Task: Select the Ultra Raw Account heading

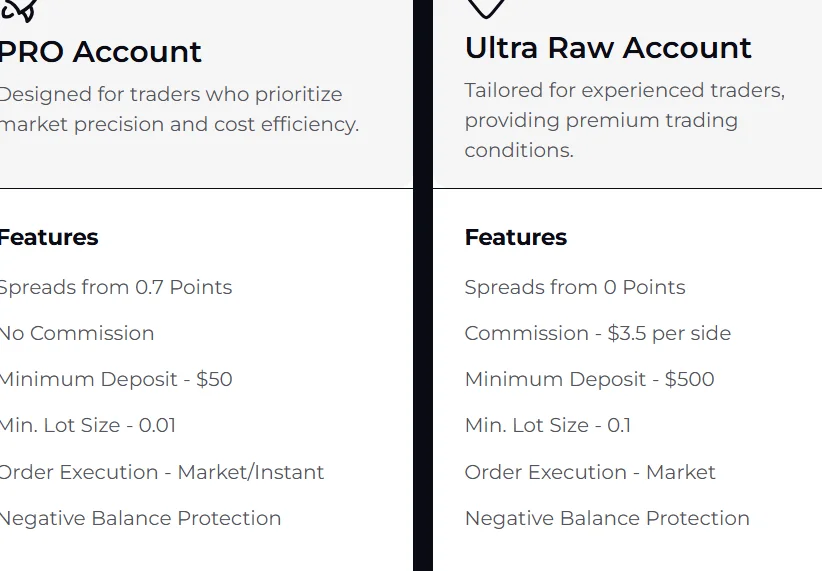Action: point(608,48)
